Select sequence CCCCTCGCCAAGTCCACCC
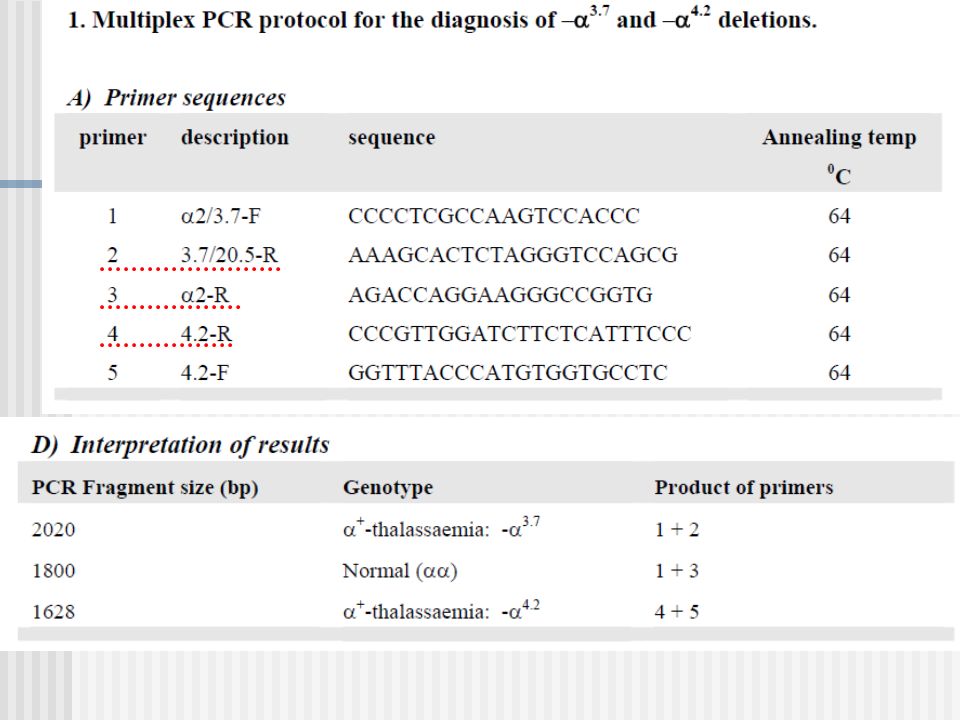The height and width of the screenshot is (720, 960). tap(493, 216)
